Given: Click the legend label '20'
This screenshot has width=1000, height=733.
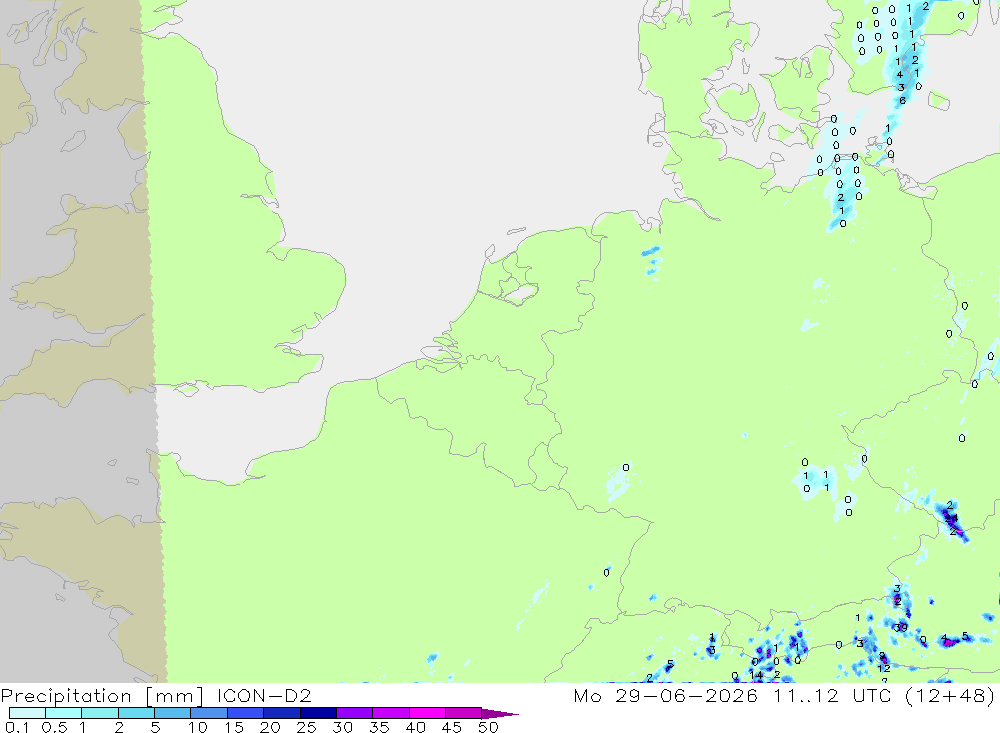Looking at the screenshot, I should coord(270,727).
